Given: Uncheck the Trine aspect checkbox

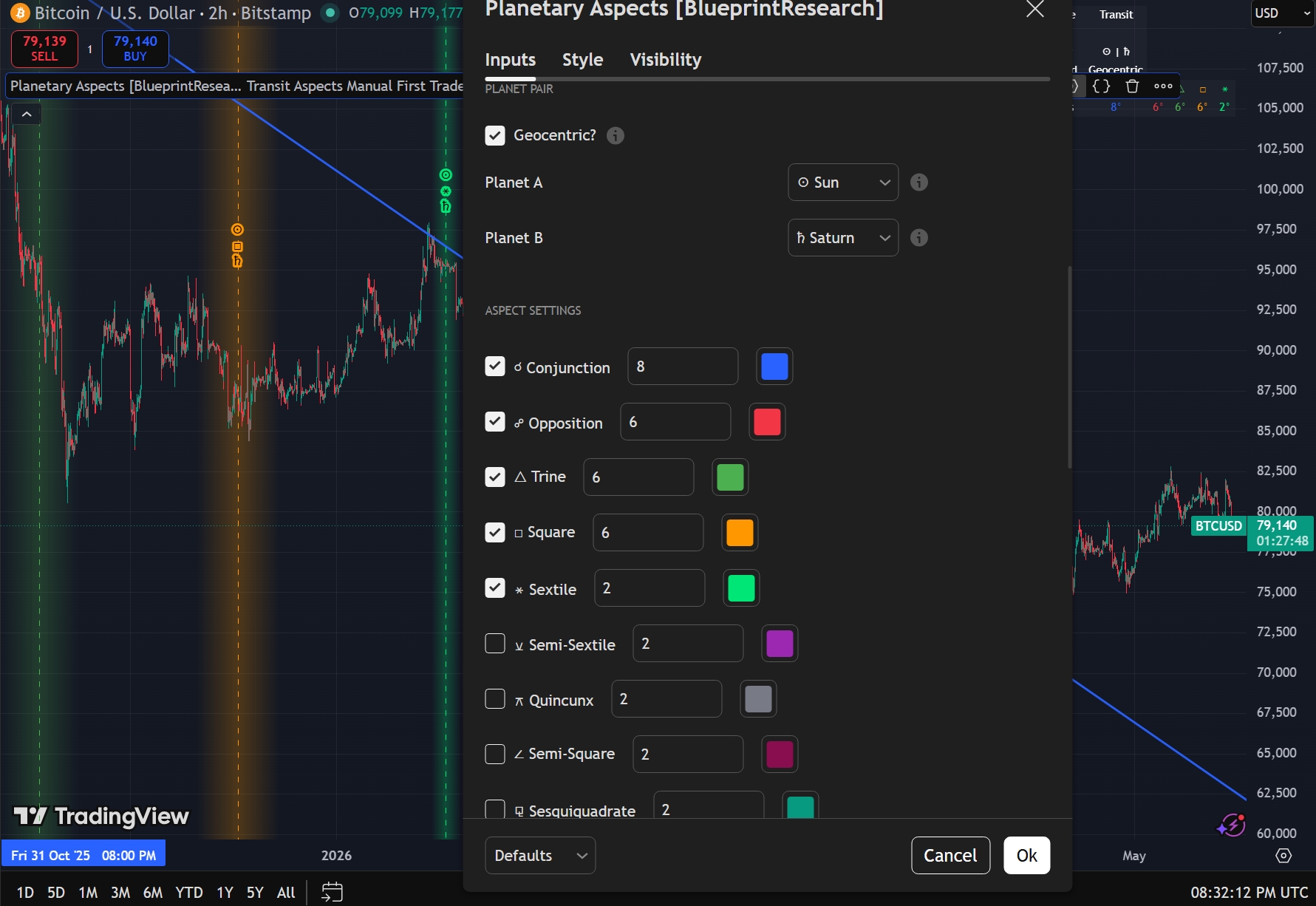Looking at the screenshot, I should coord(495,477).
